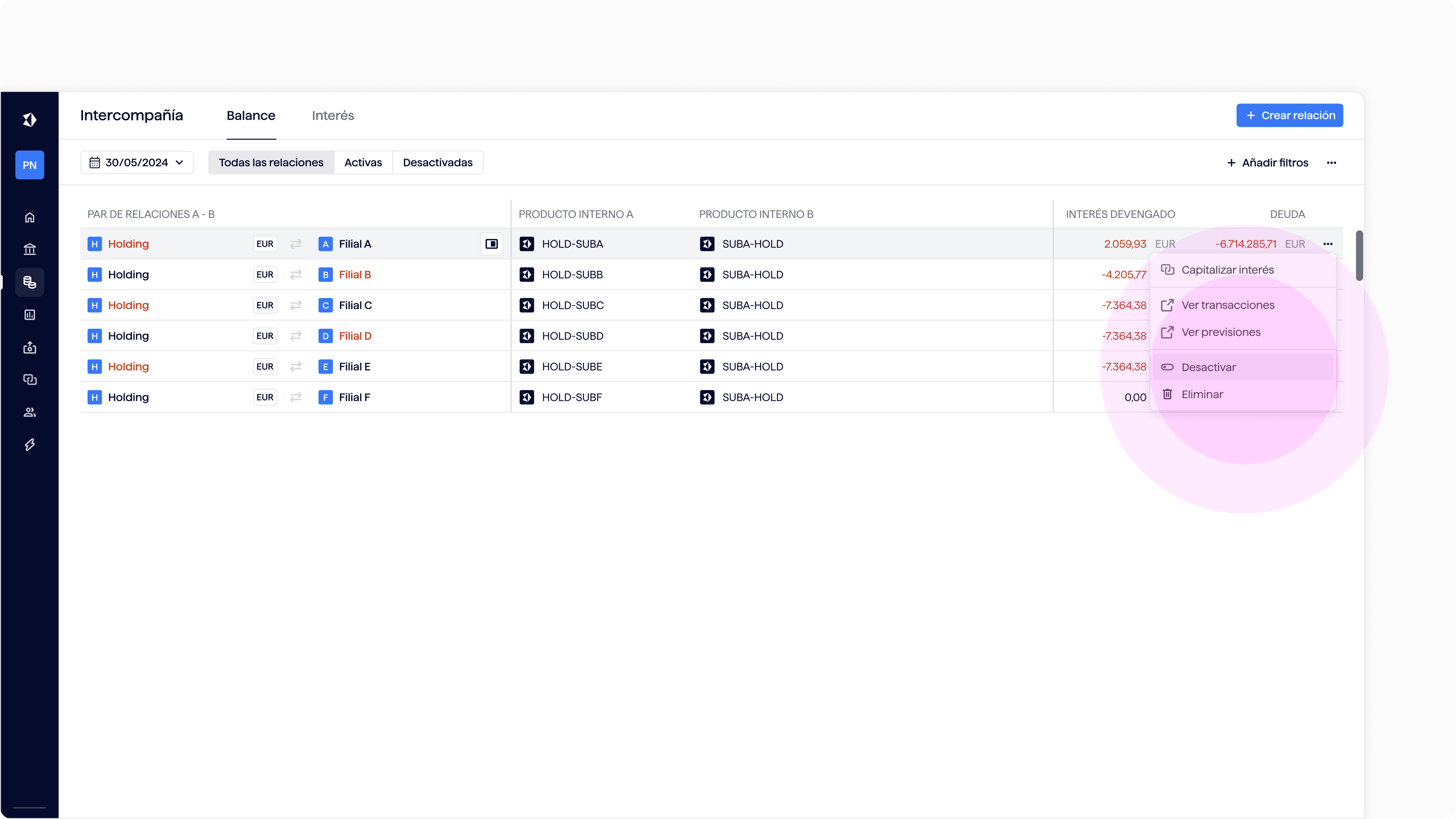
Task: Click DEUDA column header
Action: (1287, 214)
